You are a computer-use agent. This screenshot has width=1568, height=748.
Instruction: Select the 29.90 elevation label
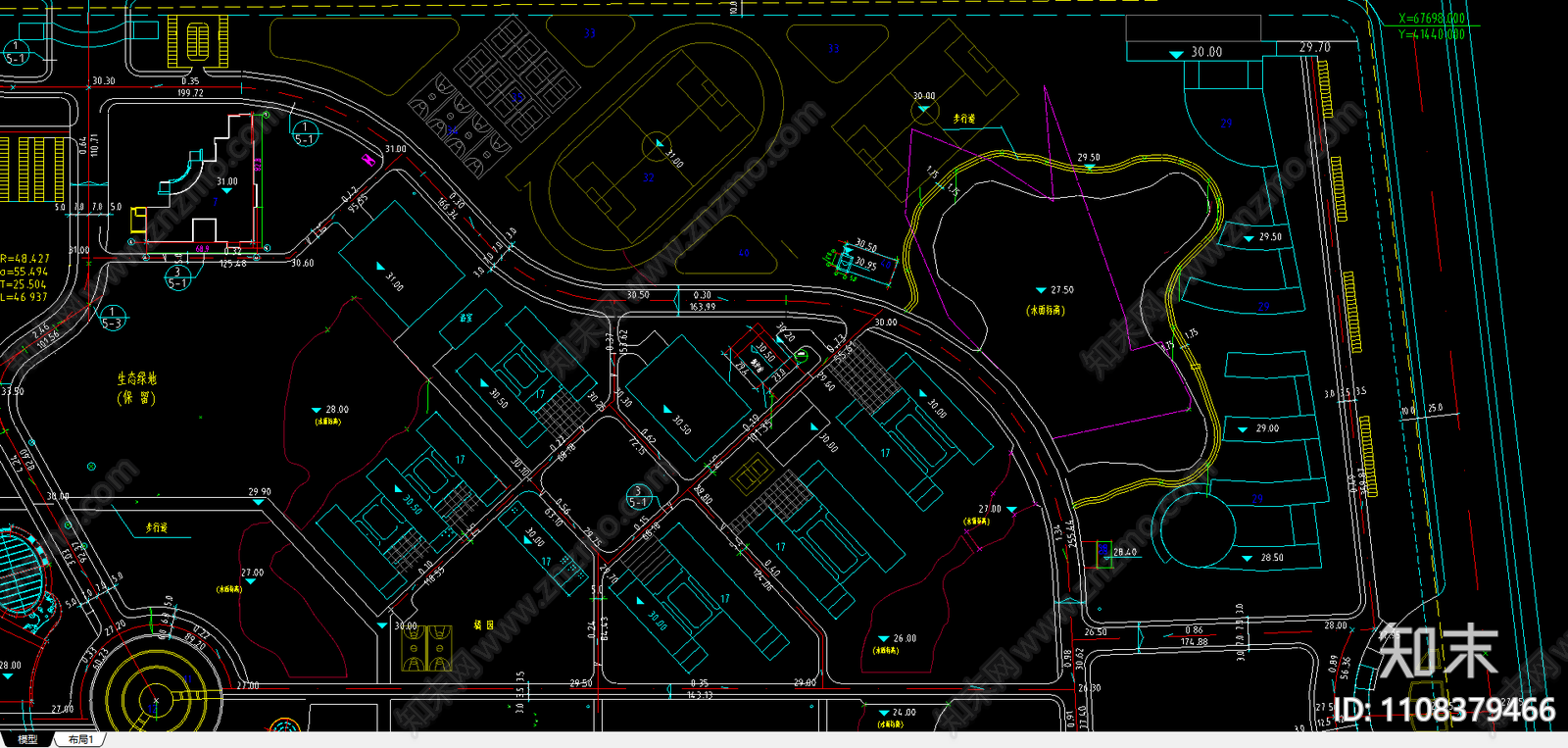click(260, 492)
